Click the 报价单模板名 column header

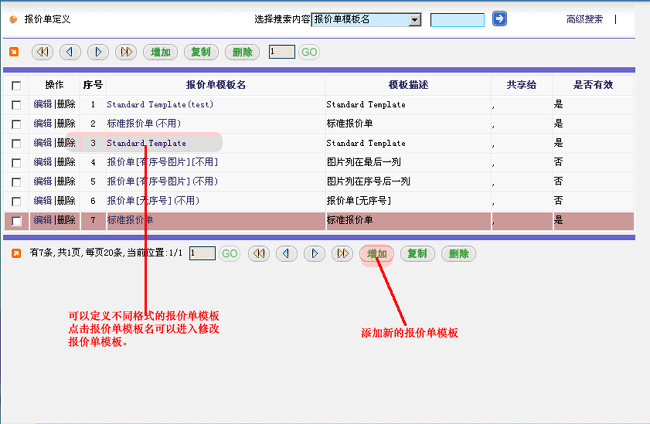pyautogui.click(x=216, y=86)
